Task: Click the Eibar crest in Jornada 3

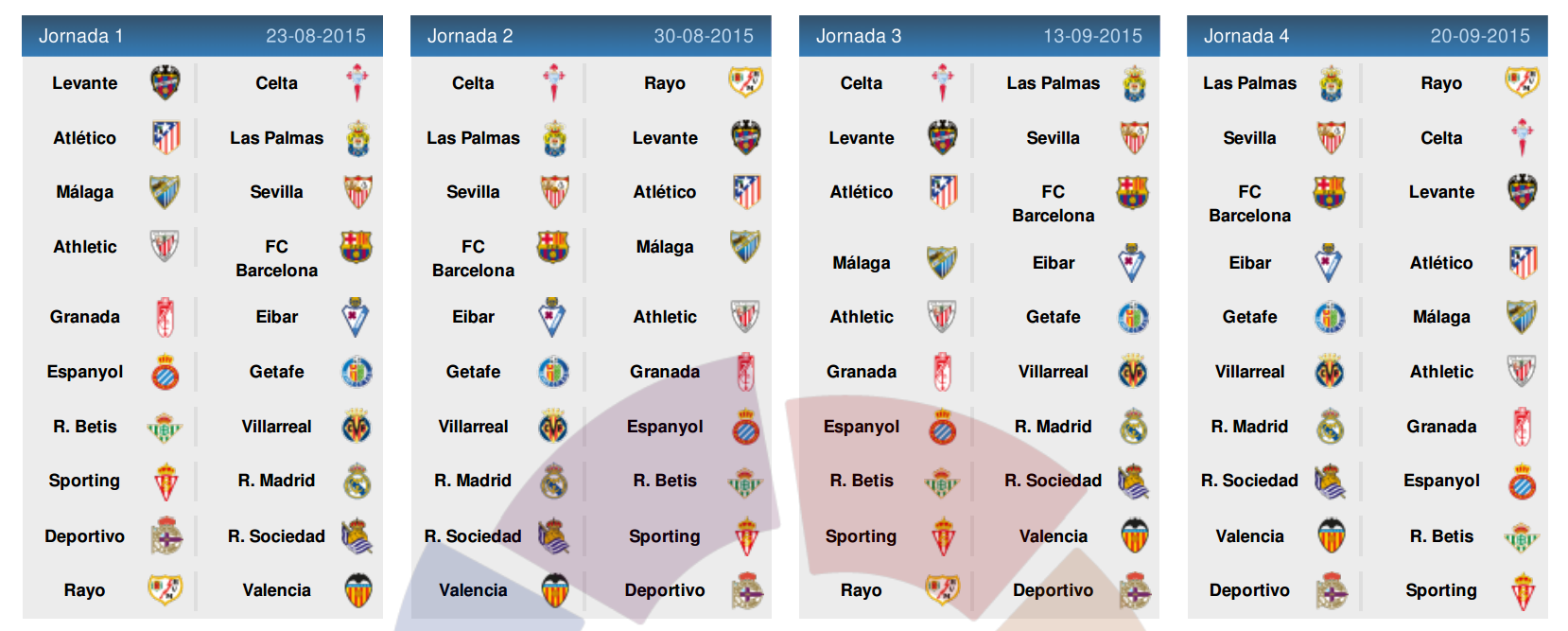Action: coord(1132,263)
